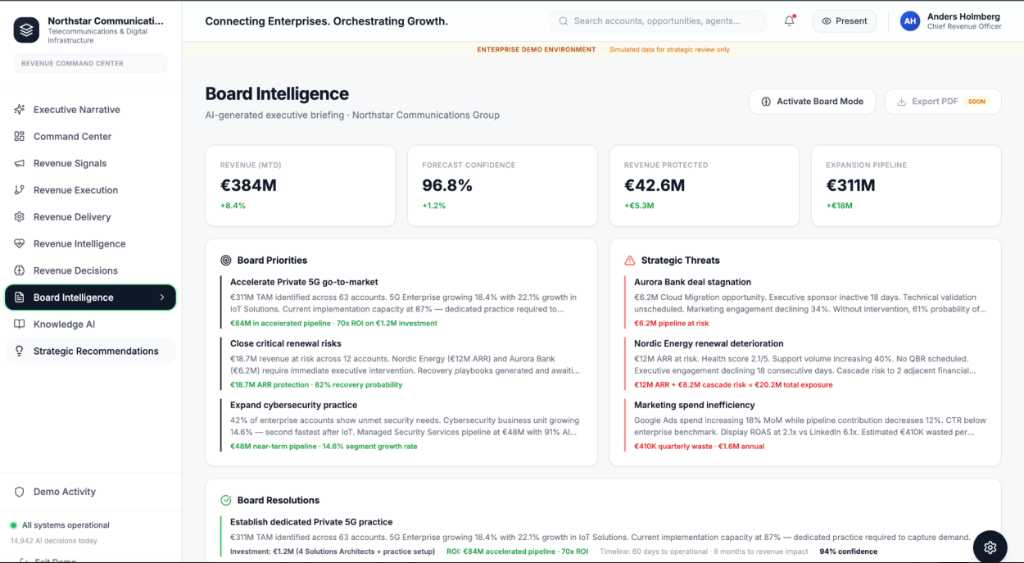Click the Activate Board Mode button
The image size is (1024, 563).
coord(812,101)
